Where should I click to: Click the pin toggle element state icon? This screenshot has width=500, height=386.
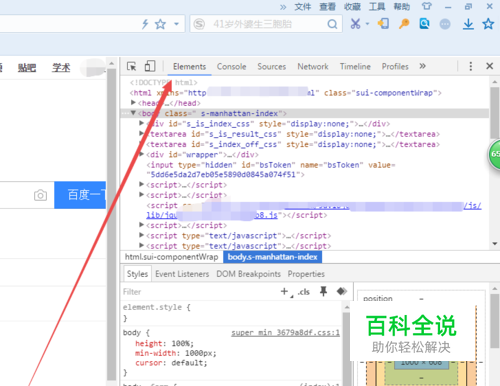(x=323, y=291)
